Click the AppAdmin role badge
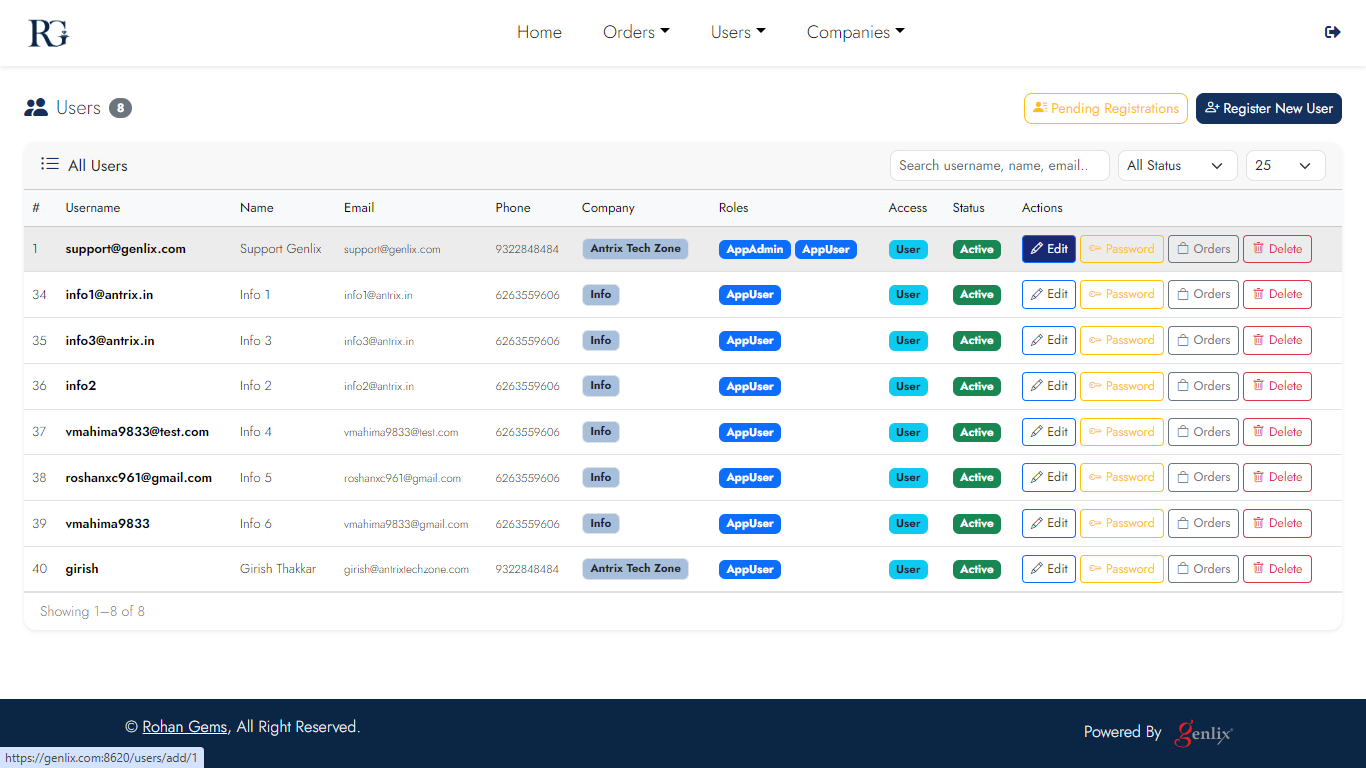The image size is (1366, 768). [x=754, y=249]
